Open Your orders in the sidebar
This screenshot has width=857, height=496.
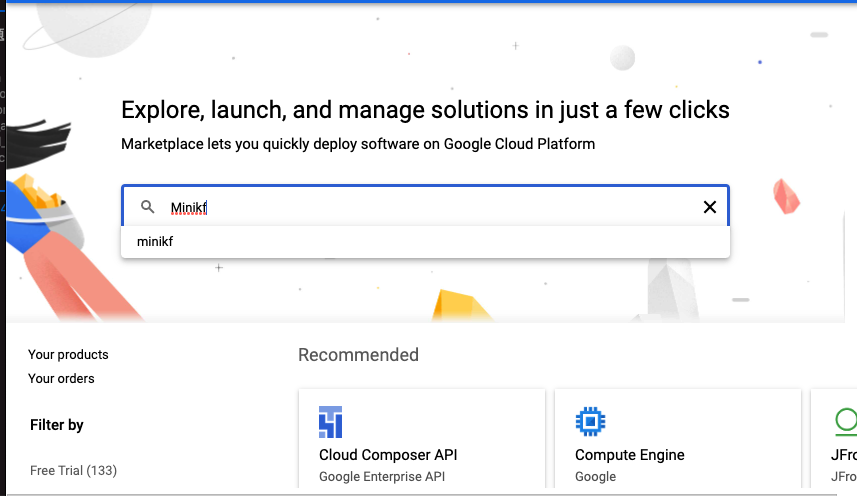[61, 378]
